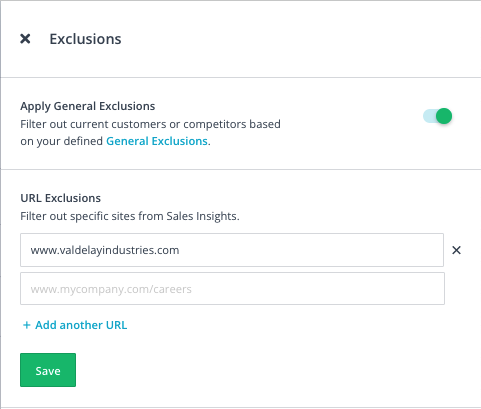Disable the Apply General Exclusions toggle
The width and height of the screenshot is (481, 409).
click(x=437, y=116)
